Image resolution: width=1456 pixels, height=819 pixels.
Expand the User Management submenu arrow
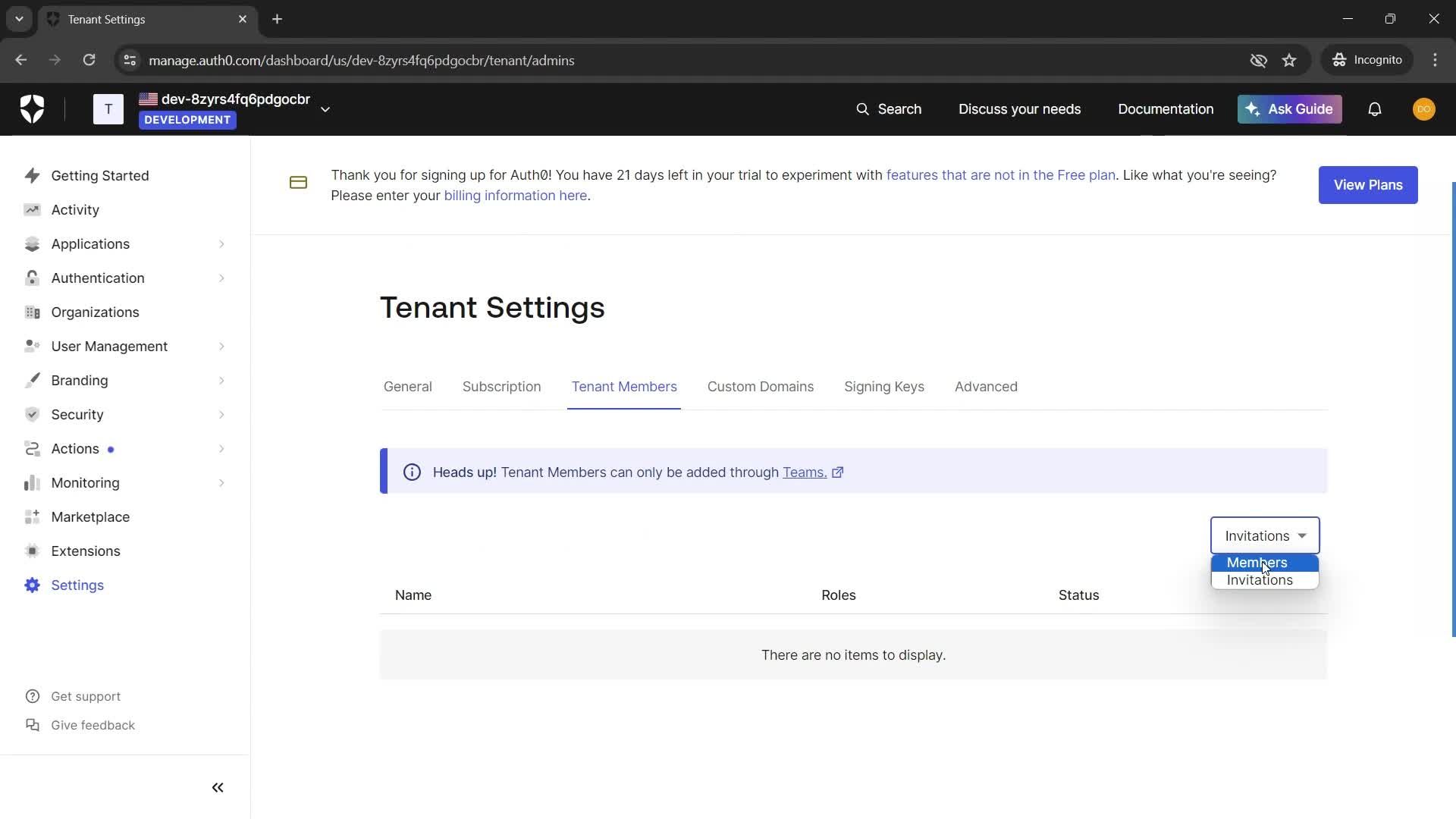(221, 346)
